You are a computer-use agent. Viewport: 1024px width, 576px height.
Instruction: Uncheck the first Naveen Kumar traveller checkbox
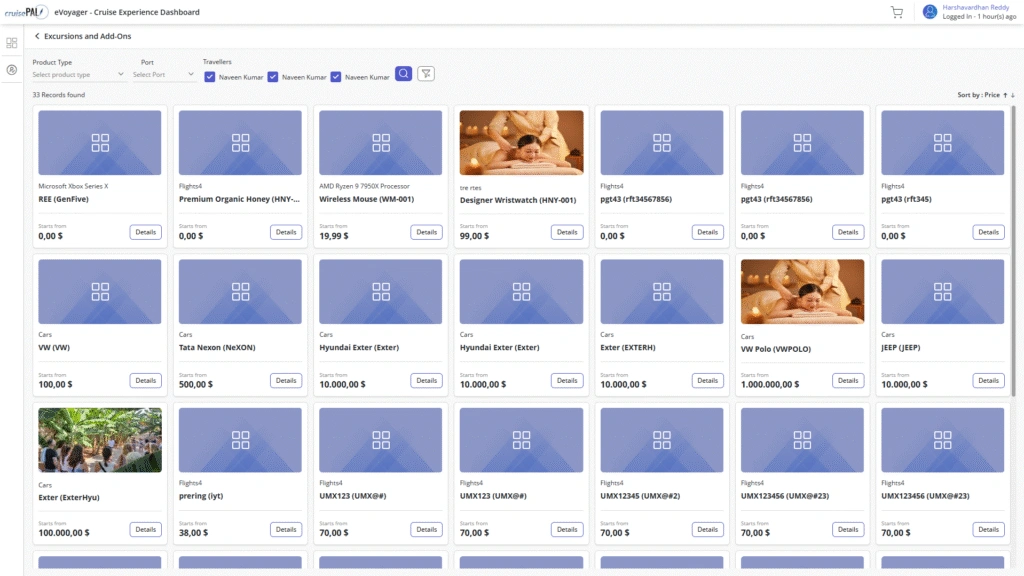(209, 77)
